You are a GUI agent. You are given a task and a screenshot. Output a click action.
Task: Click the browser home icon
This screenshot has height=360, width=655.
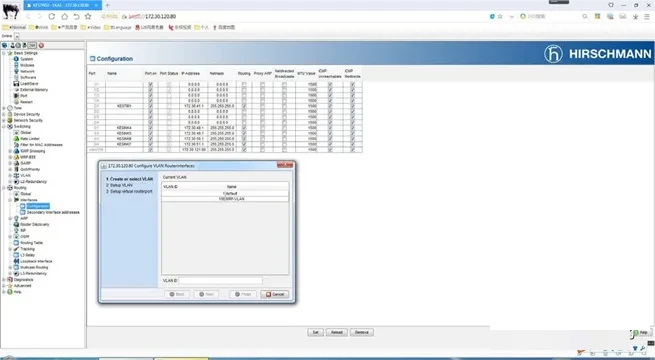64,16
